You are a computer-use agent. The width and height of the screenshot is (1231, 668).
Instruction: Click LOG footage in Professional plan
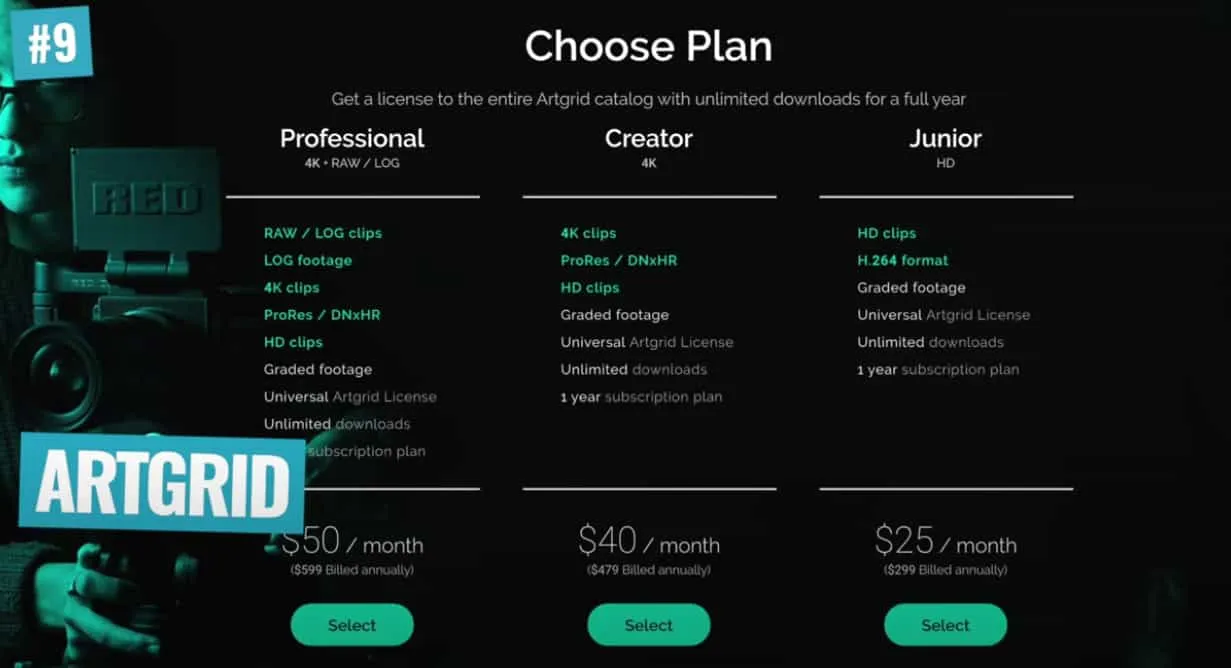click(x=308, y=260)
